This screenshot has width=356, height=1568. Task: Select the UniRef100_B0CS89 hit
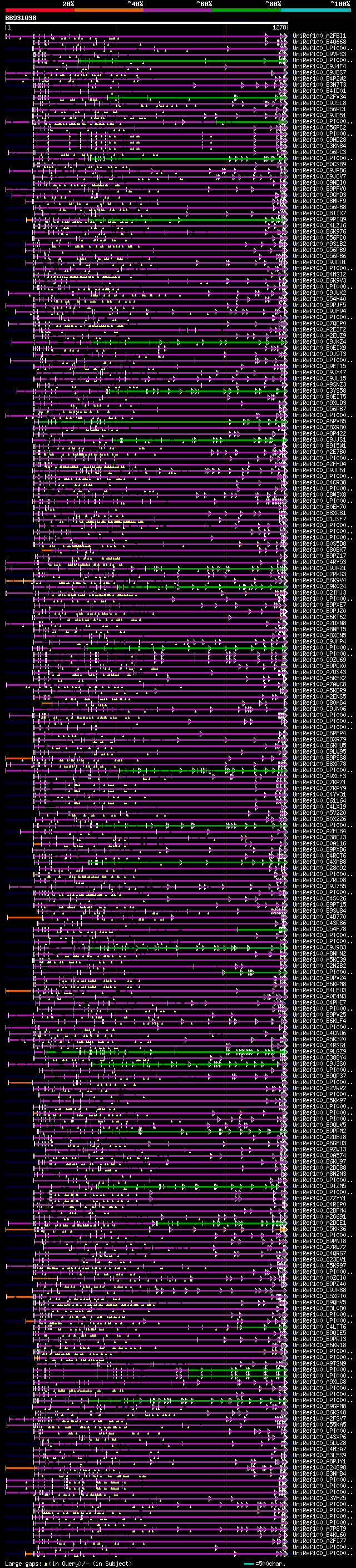[319, 165]
